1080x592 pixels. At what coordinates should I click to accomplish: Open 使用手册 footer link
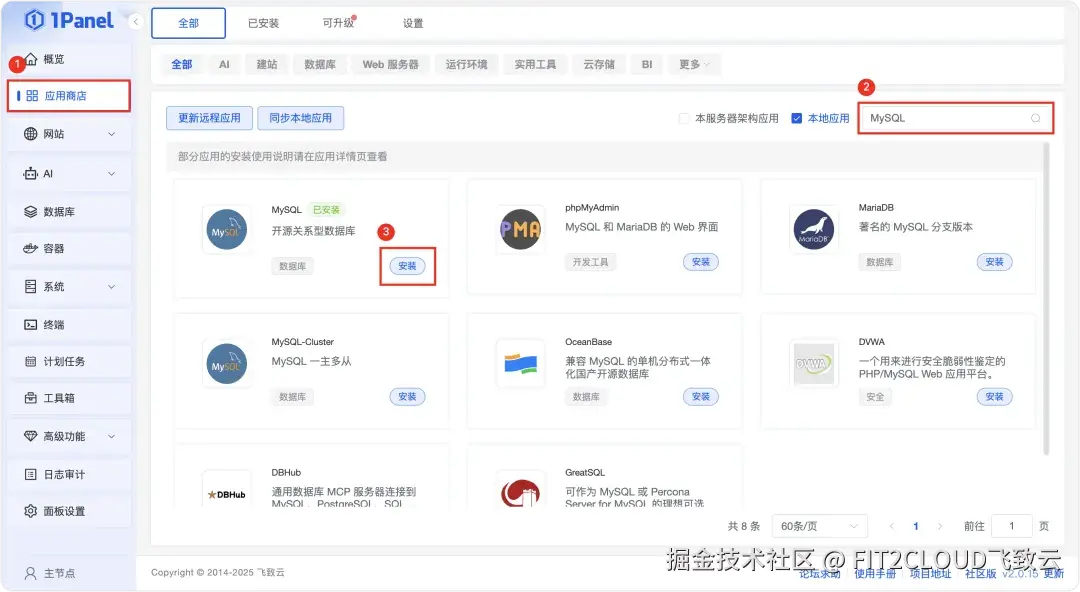(875, 573)
